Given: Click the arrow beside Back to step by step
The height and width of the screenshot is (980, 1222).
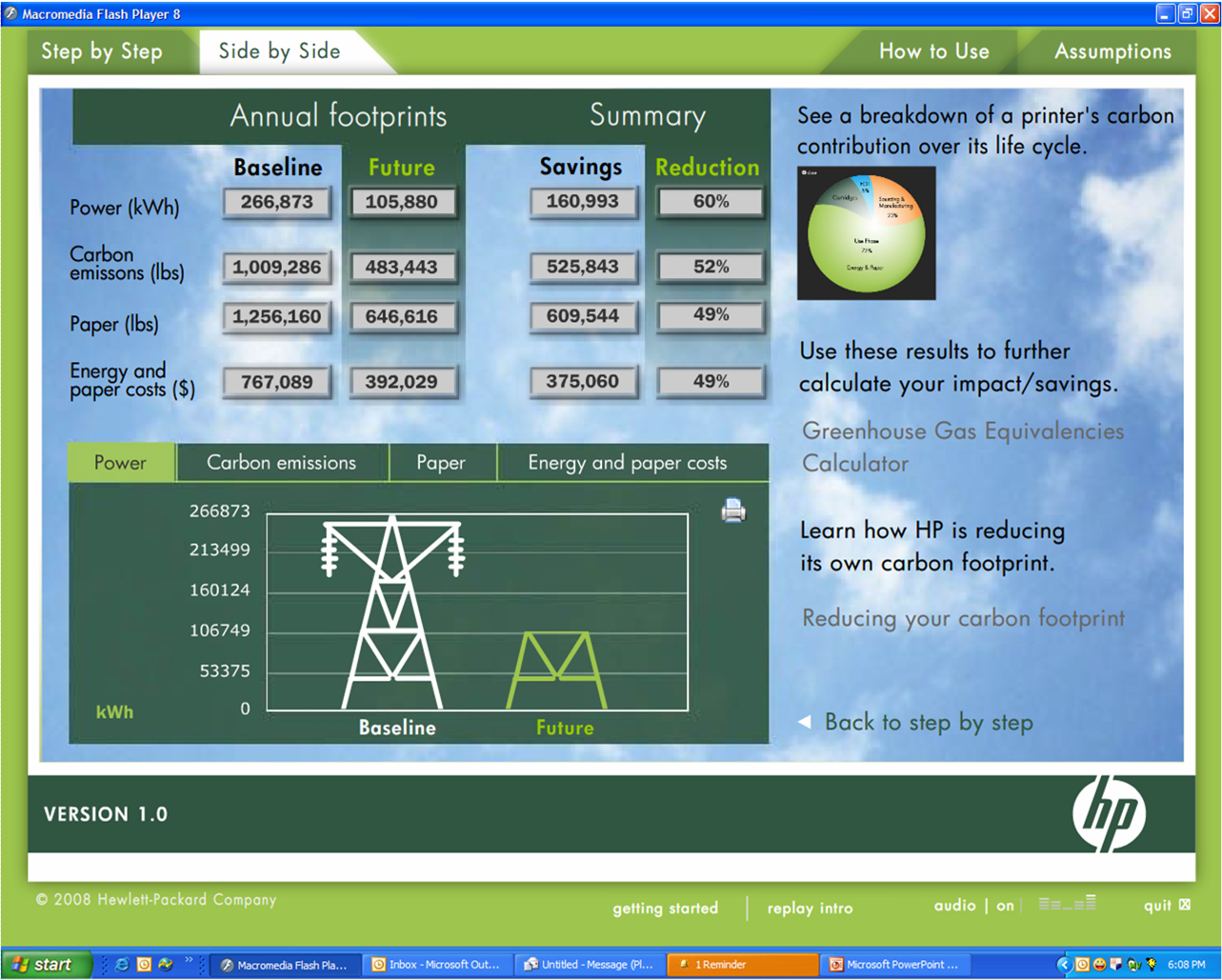Looking at the screenshot, I should tap(805, 722).
